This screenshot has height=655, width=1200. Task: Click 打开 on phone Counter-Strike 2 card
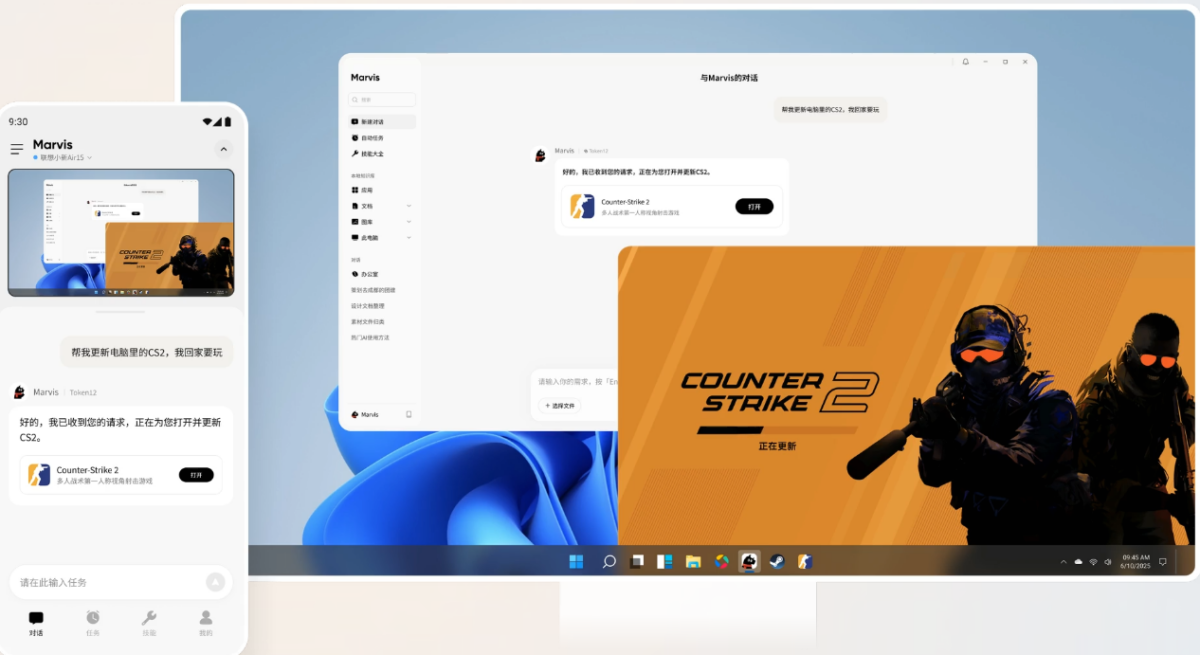click(x=196, y=475)
